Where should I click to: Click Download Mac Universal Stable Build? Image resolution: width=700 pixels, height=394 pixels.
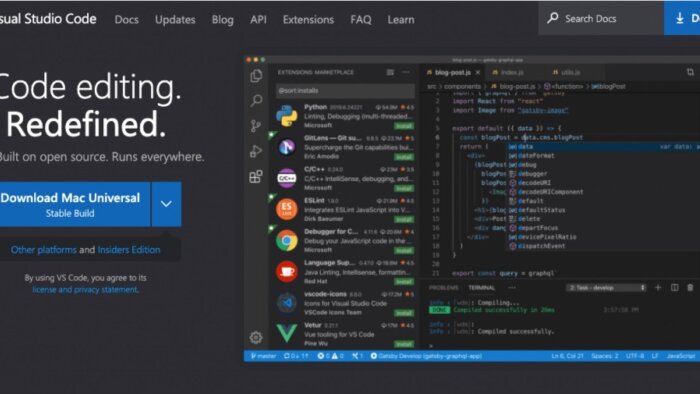click(74, 204)
